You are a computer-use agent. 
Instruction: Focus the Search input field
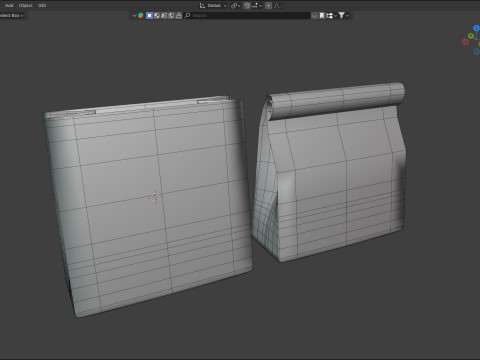[x=247, y=15]
